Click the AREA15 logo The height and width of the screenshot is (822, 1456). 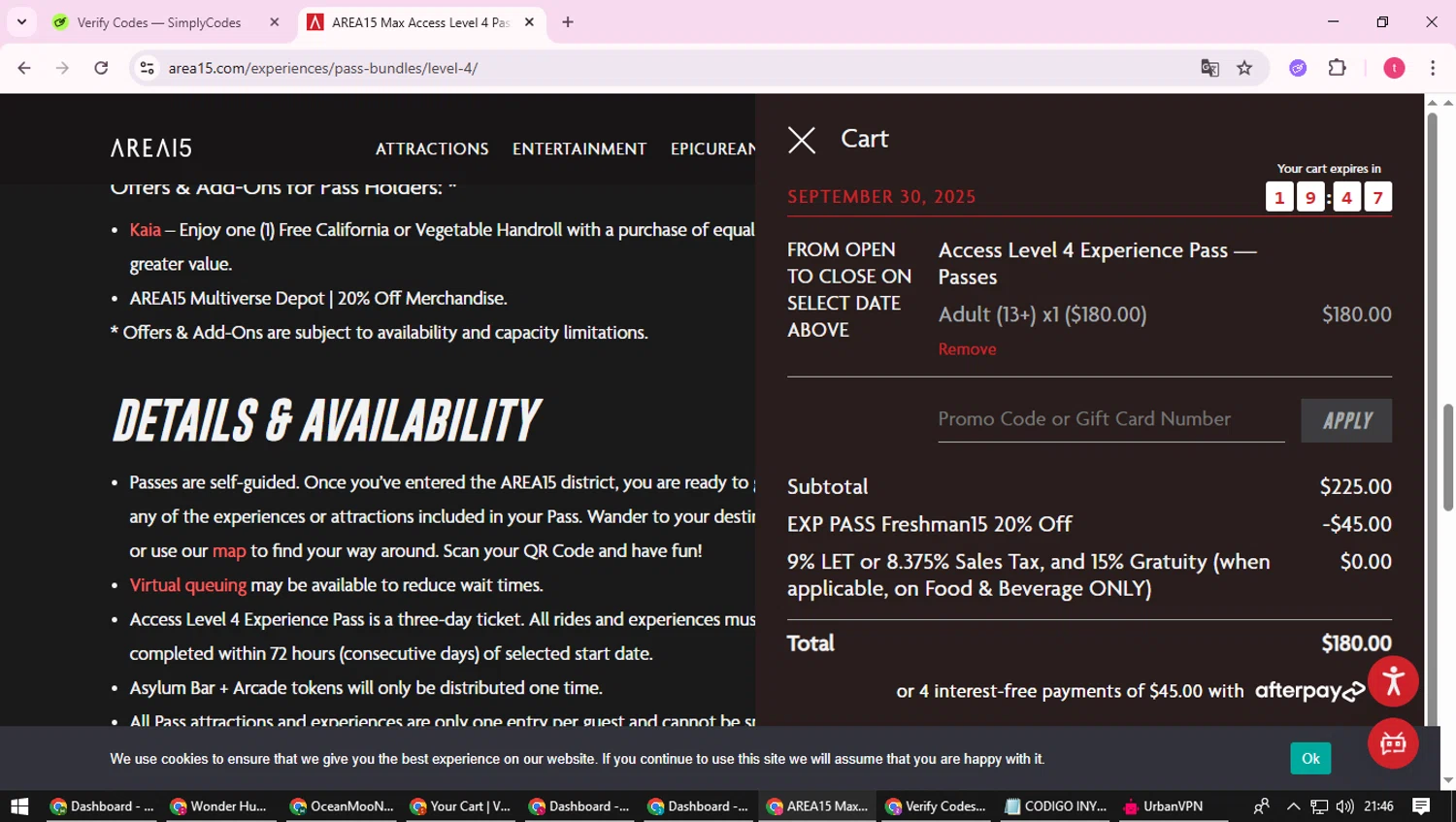point(151,148)
